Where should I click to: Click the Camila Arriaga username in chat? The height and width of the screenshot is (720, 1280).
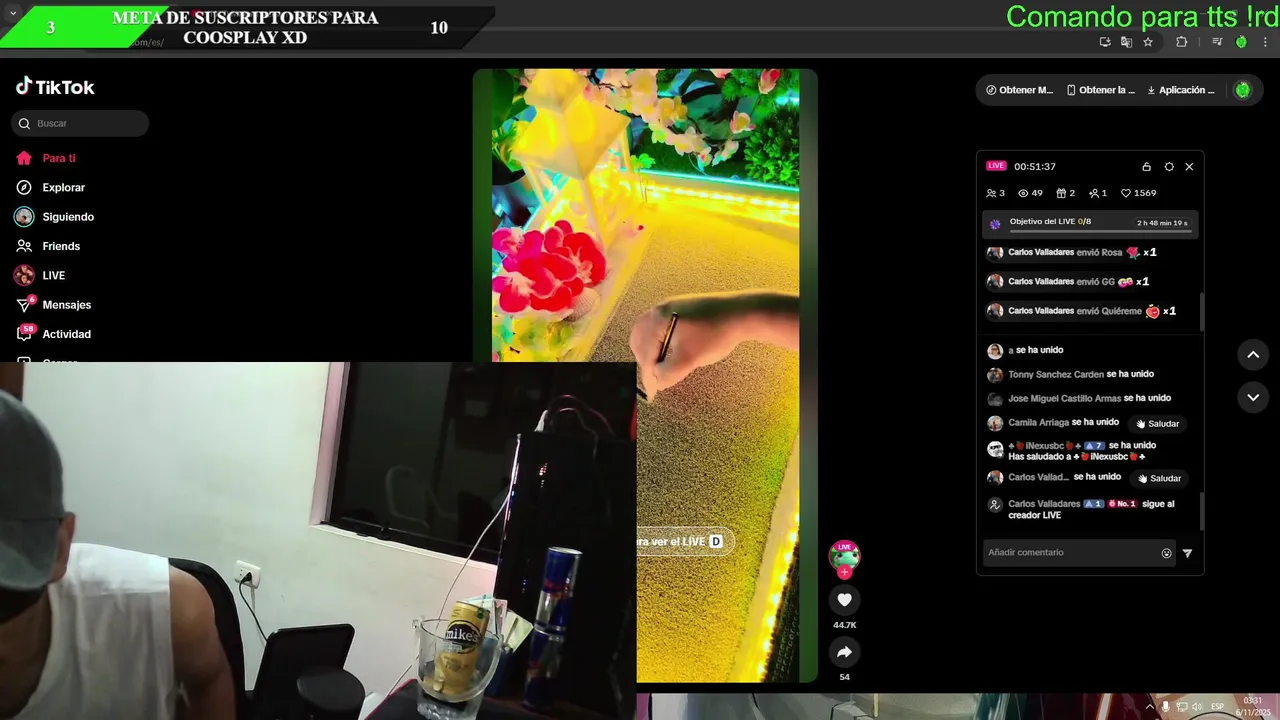(1038, 422)
